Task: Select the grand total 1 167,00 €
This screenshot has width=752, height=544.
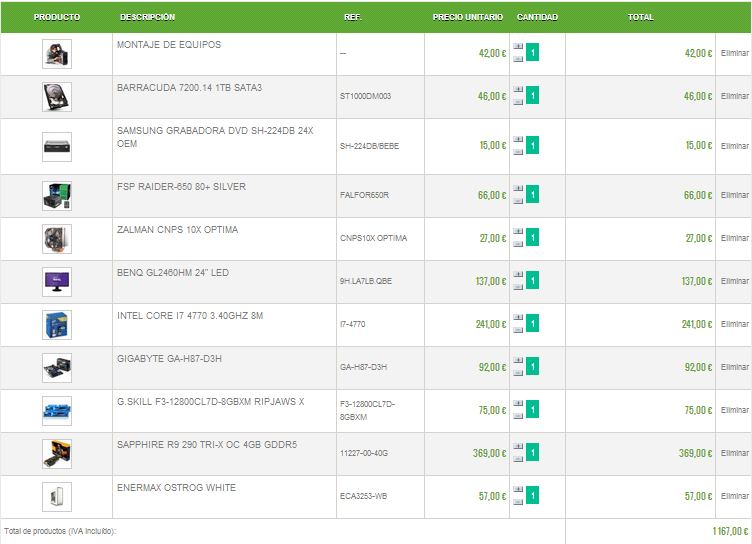Action: [x=730, y=531]
